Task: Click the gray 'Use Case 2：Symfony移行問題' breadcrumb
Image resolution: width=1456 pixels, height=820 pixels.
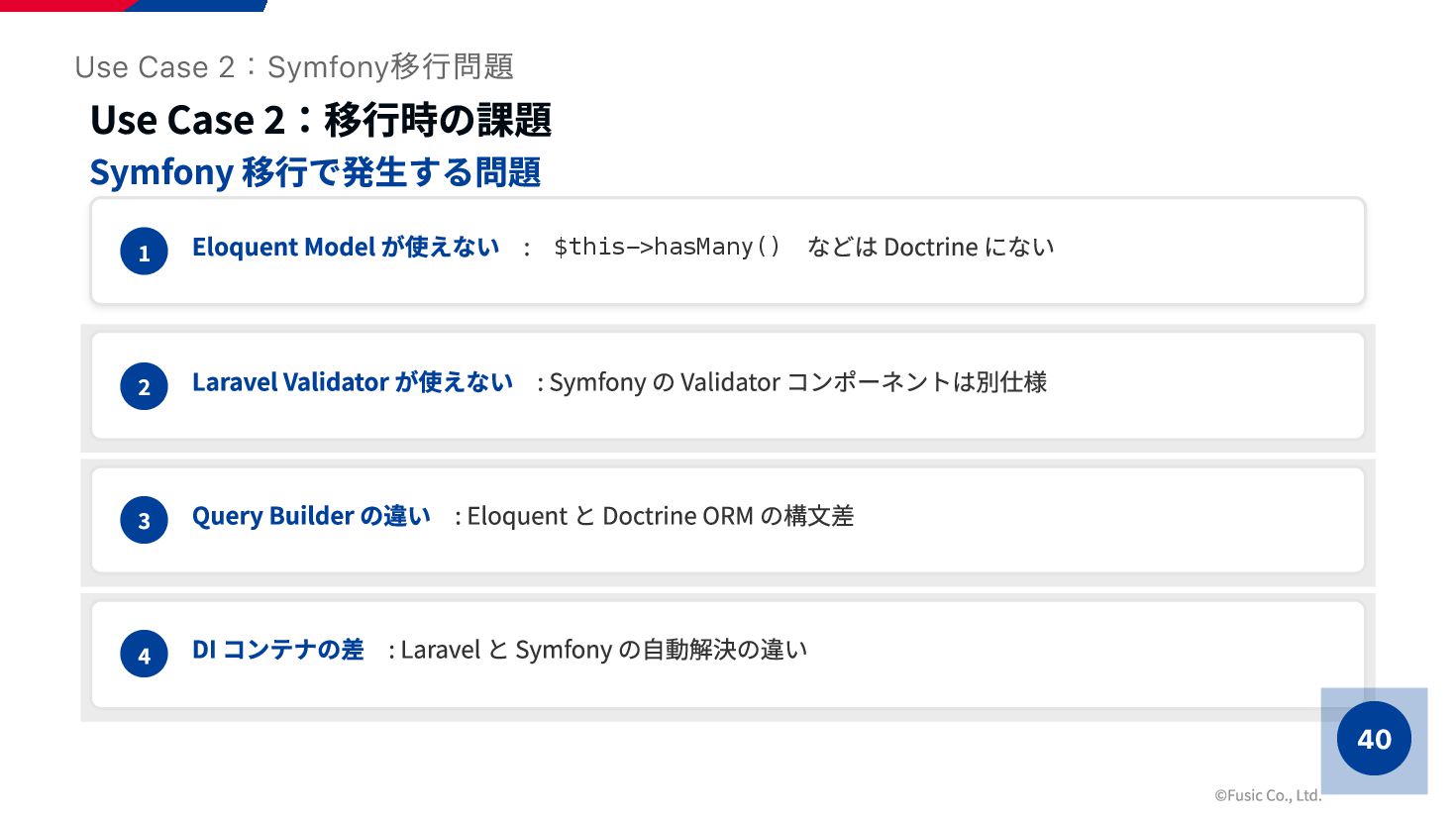Action: click(294, 66)
